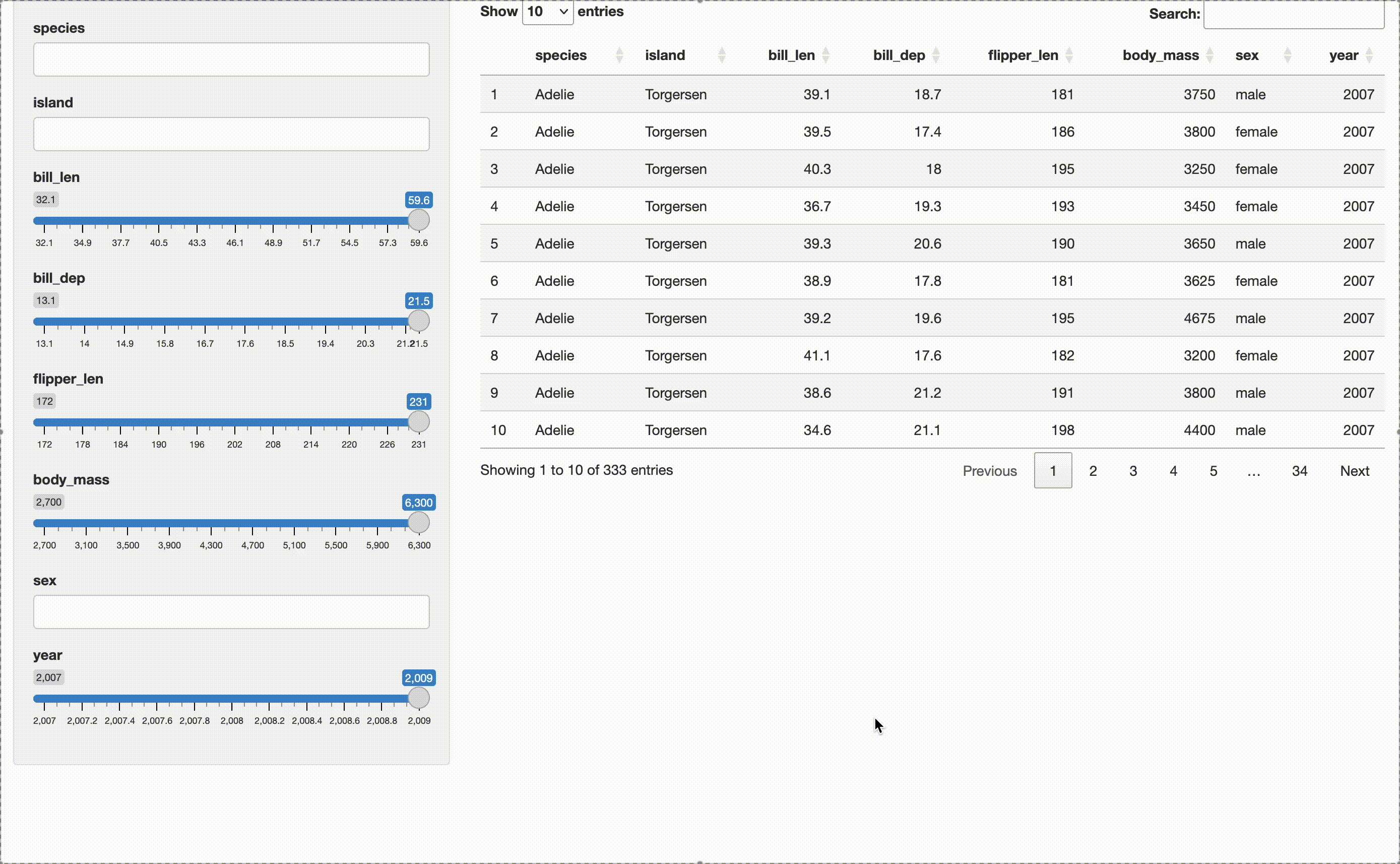Open the sex filter select box
The height and width of the screenshot is (864, 1400).
click(231, 612)
